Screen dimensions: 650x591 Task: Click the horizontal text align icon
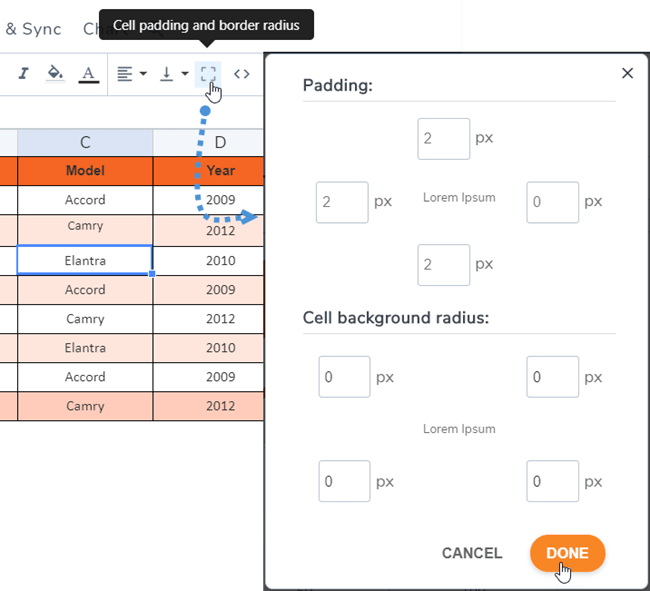pos(124,73)
